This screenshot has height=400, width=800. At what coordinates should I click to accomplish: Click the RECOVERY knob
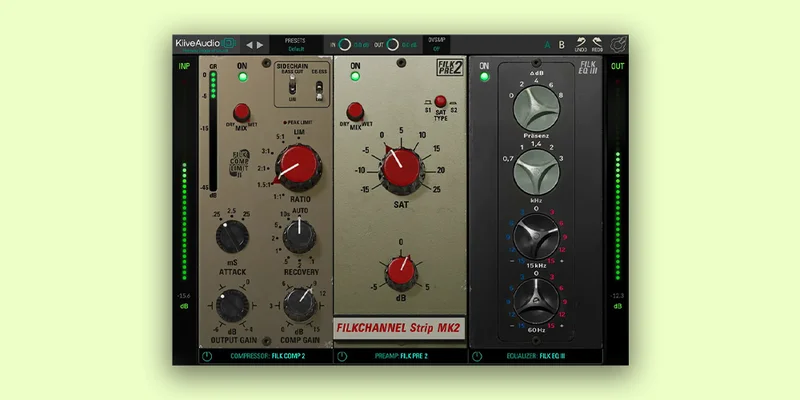(299, 236)
